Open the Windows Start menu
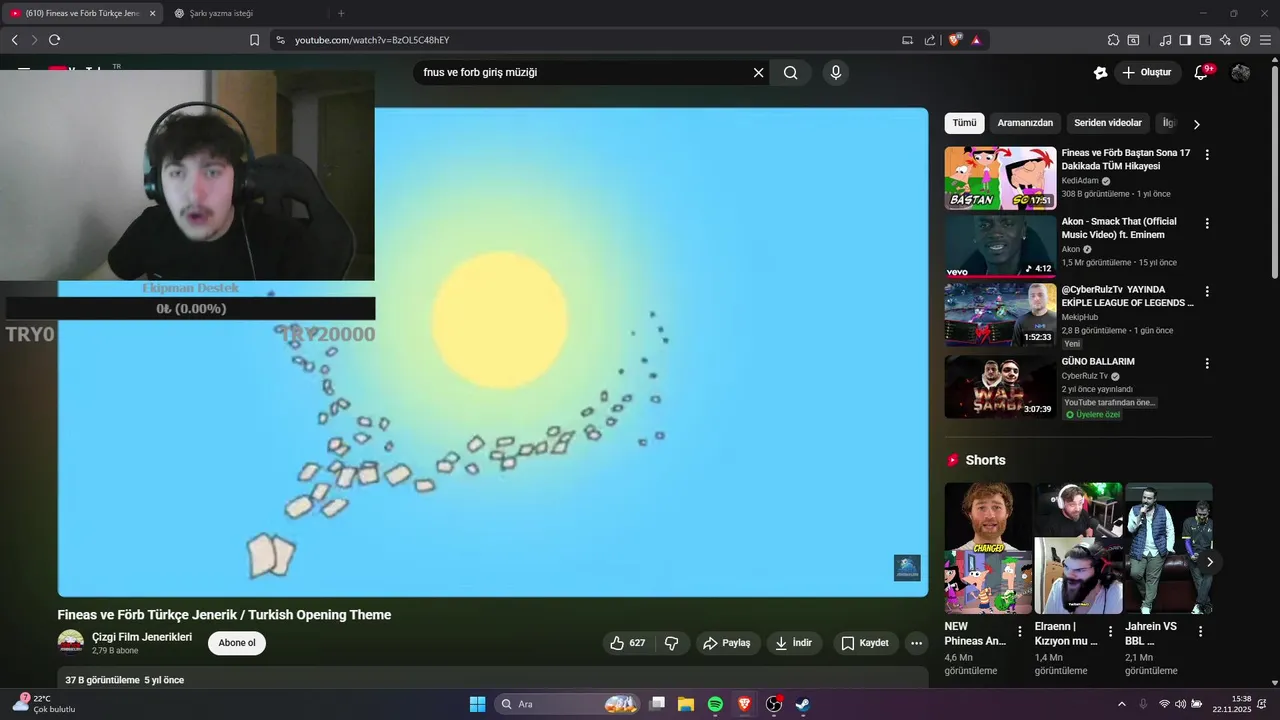 coord(477,704)
